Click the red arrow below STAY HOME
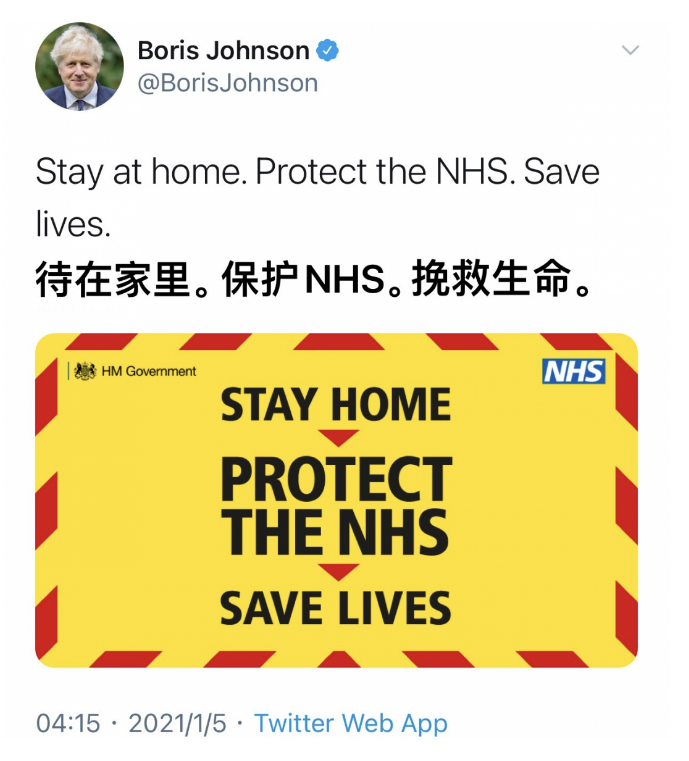This screenshot has width=689, height=761. (x=338, y=438)
